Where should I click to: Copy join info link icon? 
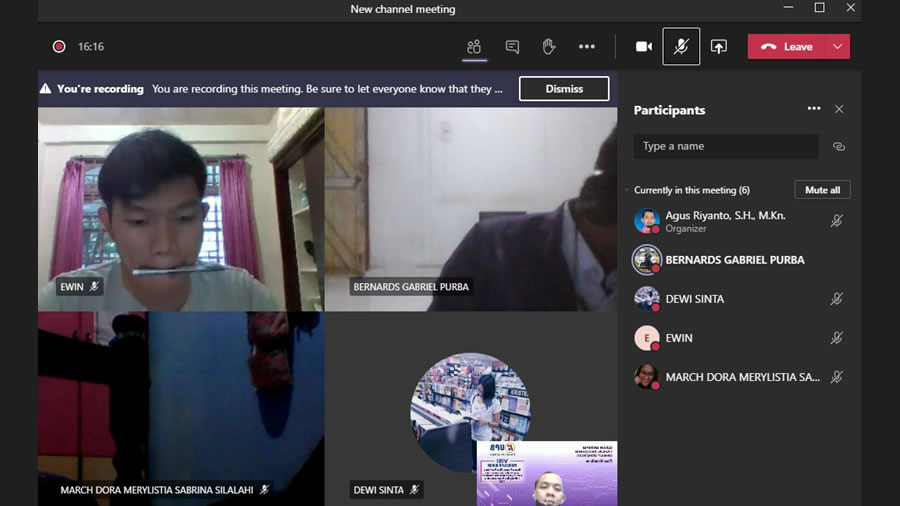[839, 146]
